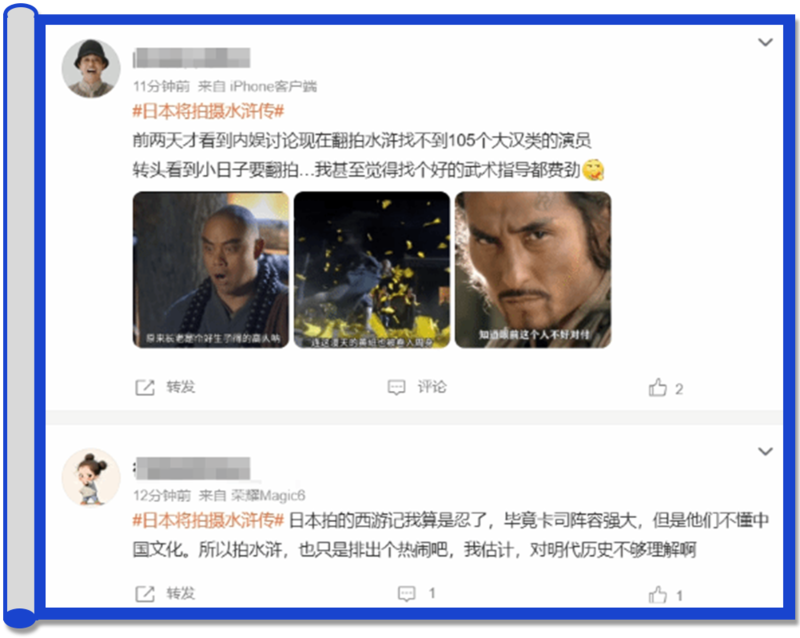Click the blurred username of second poster

191,468
